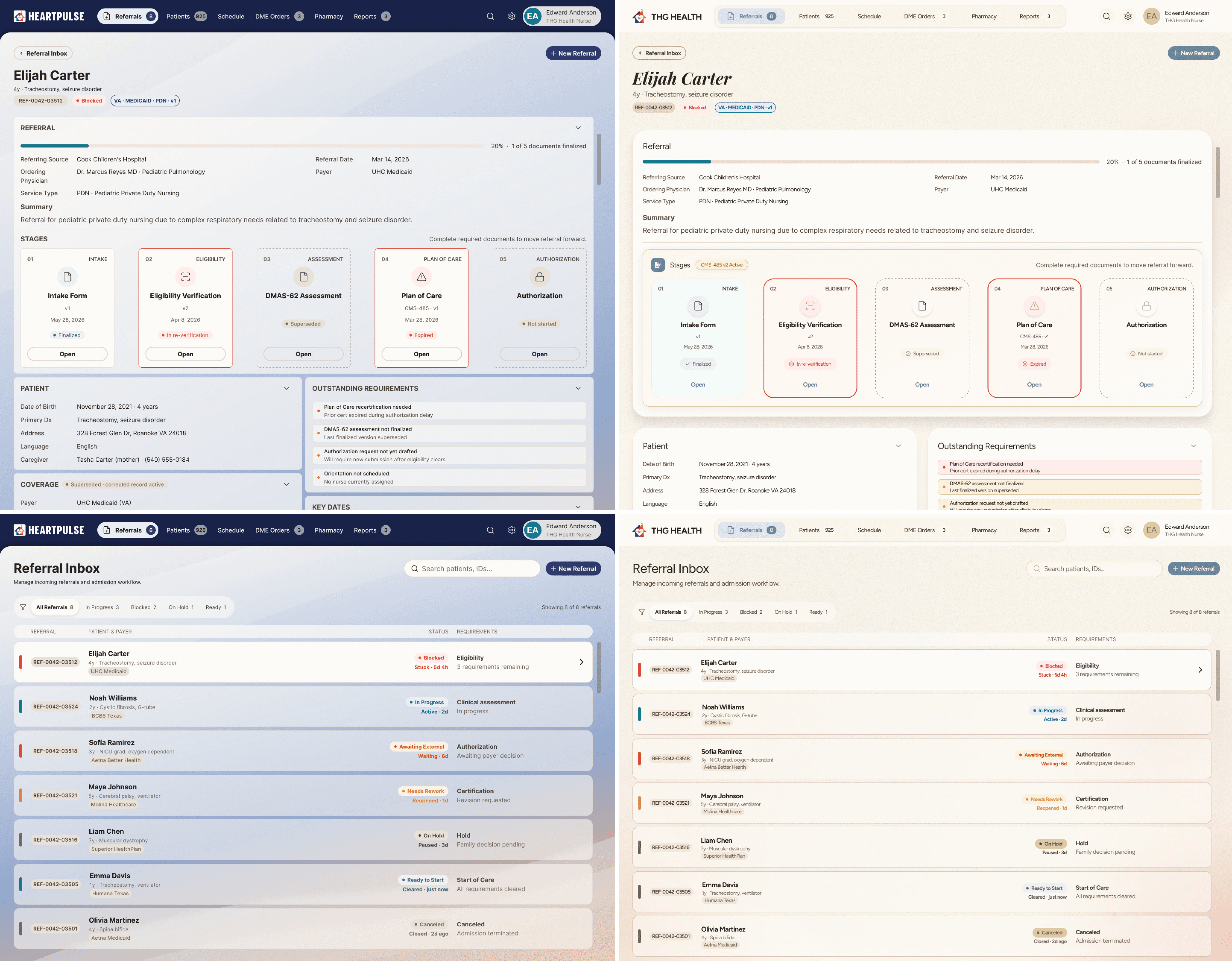
Task: Click Intake Form document icon in THG Health stages
Action: pyautogui.click(x=698, y=306)
